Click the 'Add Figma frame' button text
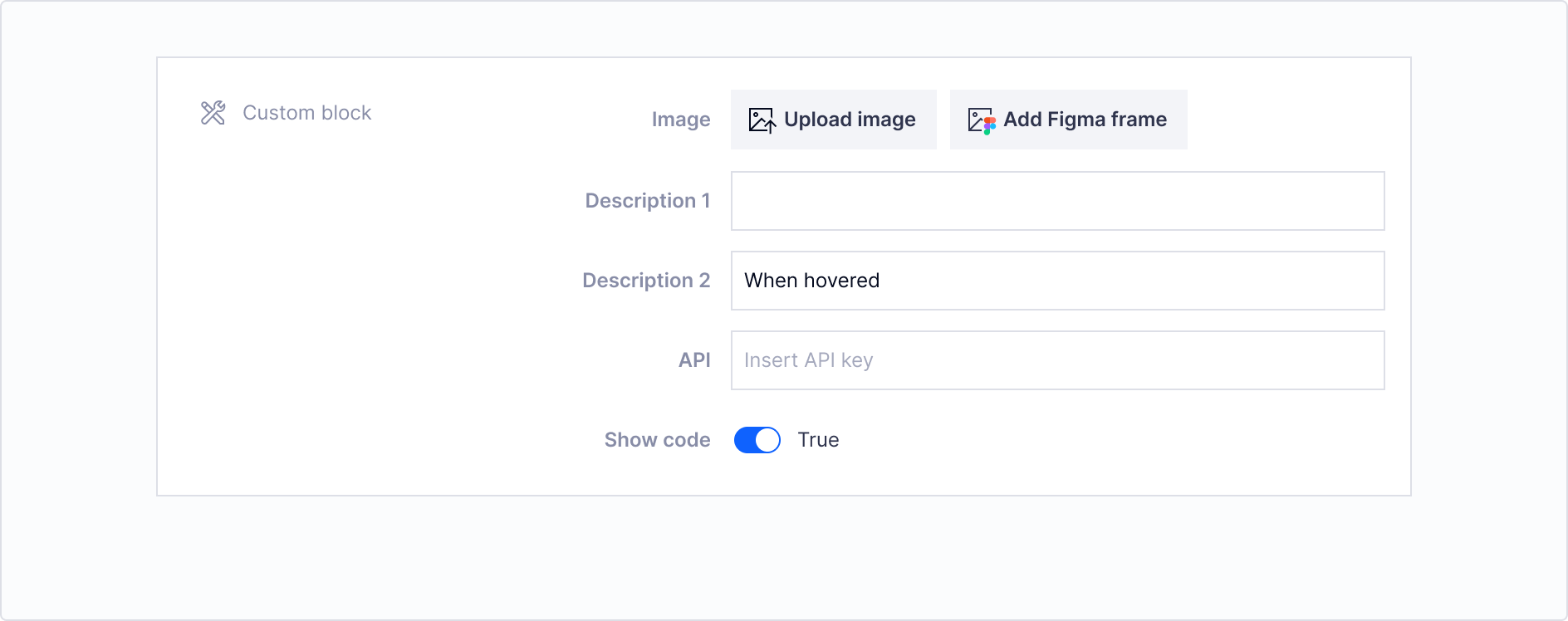This screenshot has height=621, width=1568. (x=1085, y=120)
